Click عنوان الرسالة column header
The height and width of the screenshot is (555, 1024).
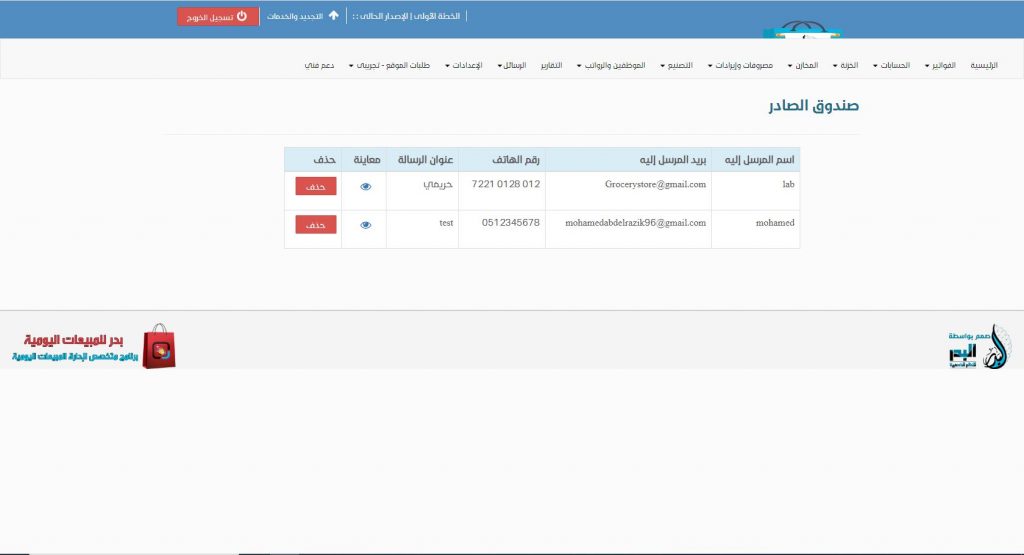(425, 159)
